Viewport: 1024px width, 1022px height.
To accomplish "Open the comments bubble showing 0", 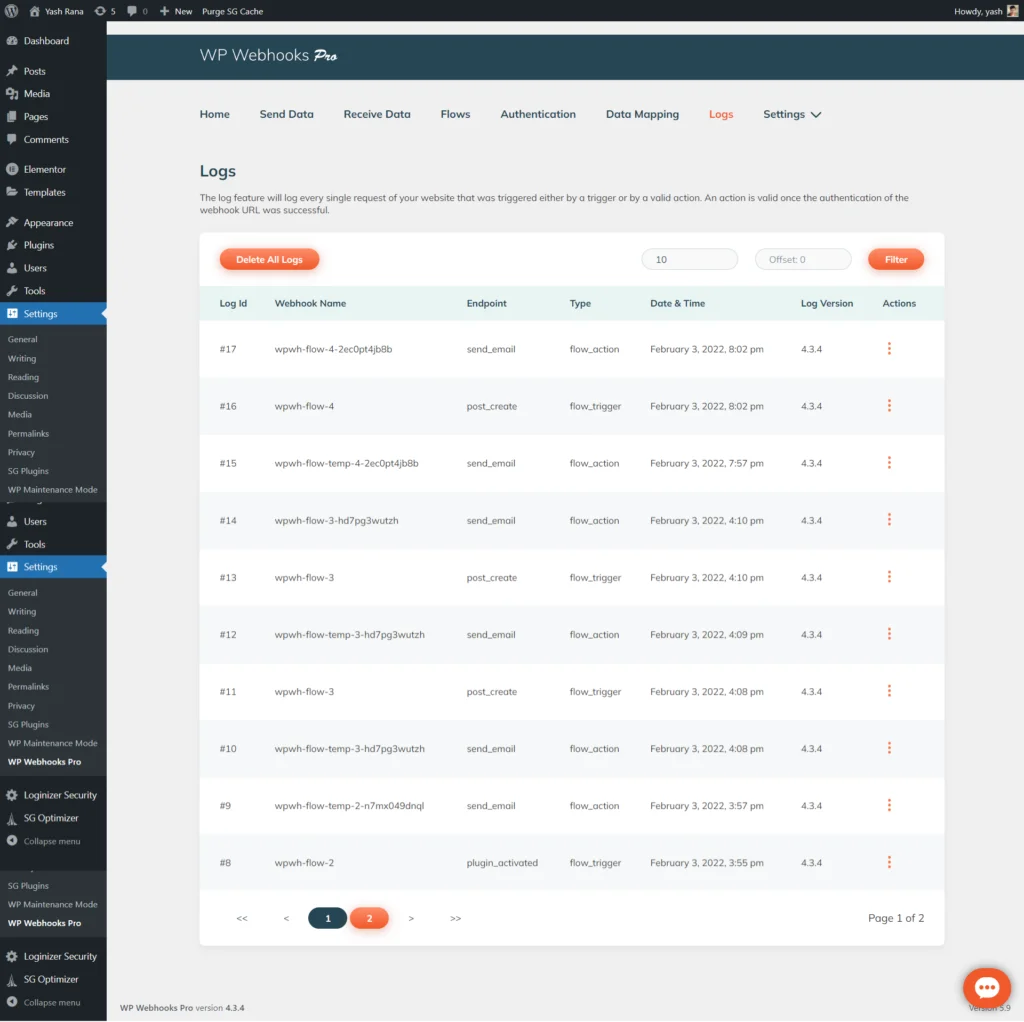I will [131, 11].
